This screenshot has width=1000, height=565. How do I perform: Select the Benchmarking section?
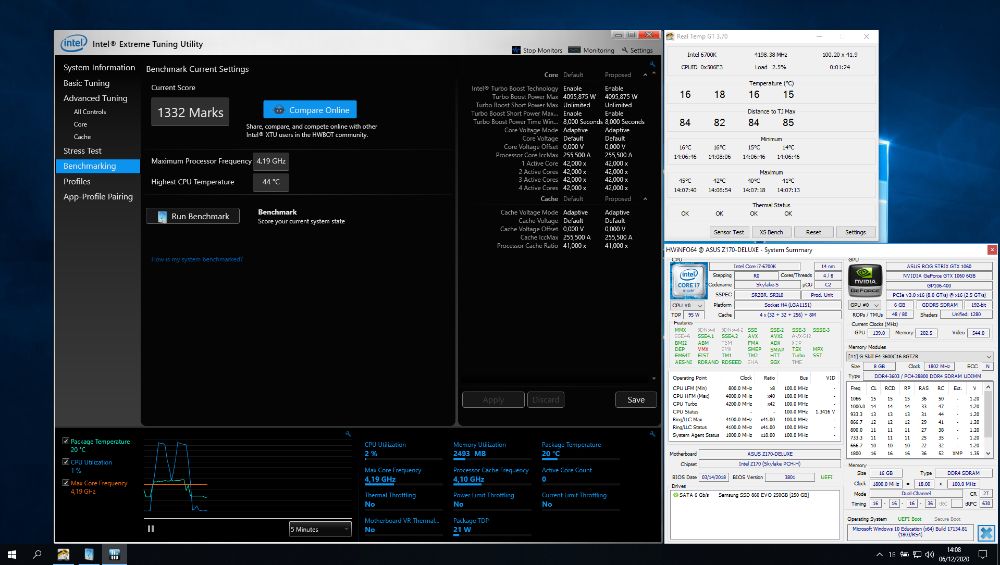tap(98, 166)
